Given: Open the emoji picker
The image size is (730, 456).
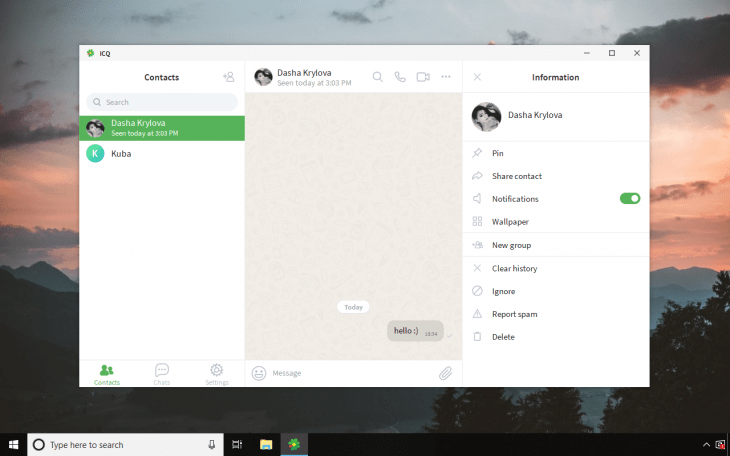Looking at the screenshot, I should [259, 373].
